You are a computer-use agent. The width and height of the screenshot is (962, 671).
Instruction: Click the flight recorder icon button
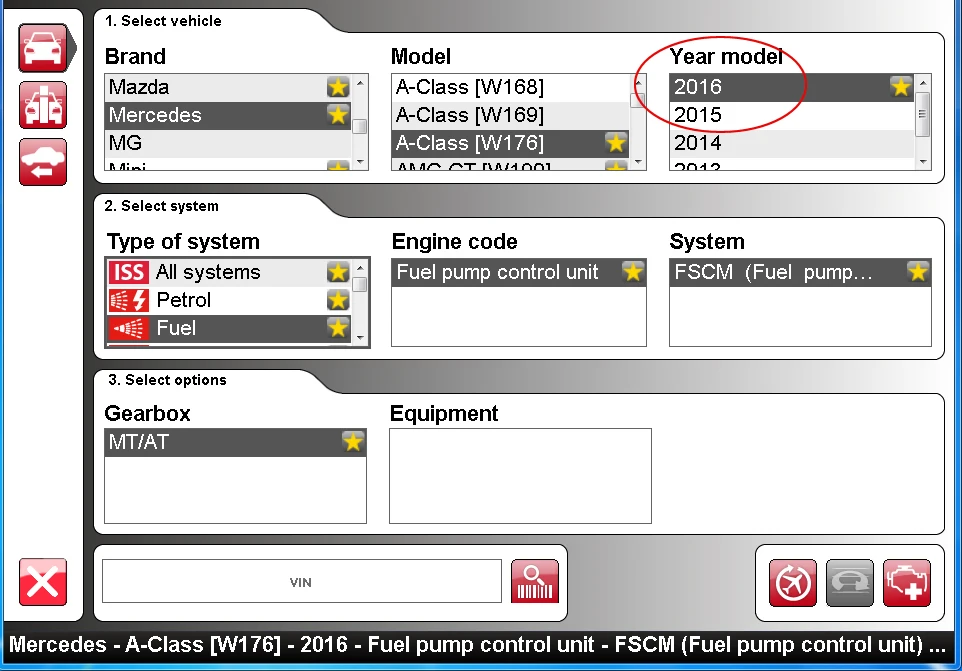click(x=793, y=583)
